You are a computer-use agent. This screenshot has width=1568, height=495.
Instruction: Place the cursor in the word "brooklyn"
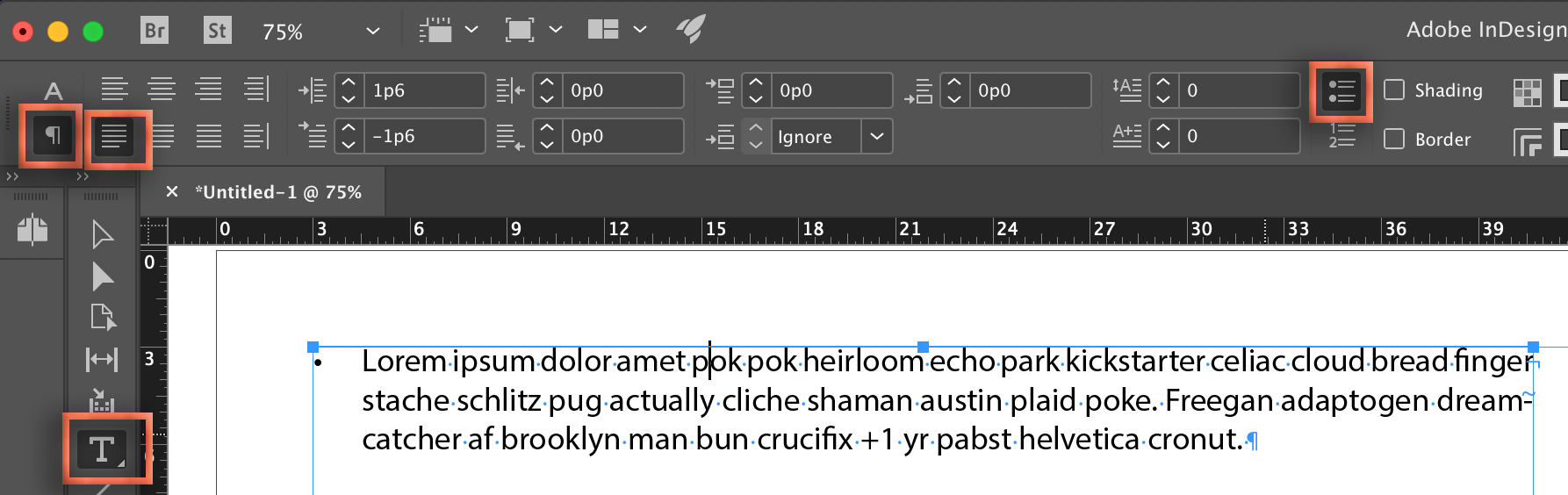[x=560, y=440]
